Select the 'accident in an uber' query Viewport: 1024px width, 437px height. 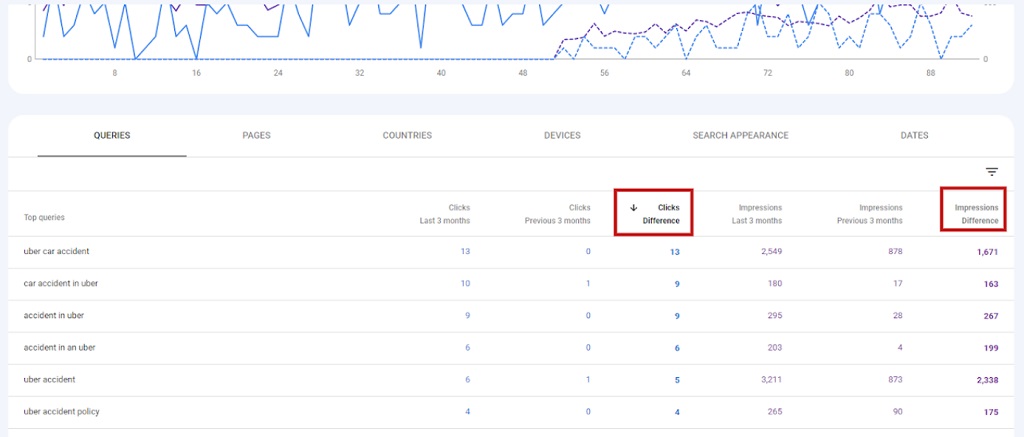click(59, 348)
